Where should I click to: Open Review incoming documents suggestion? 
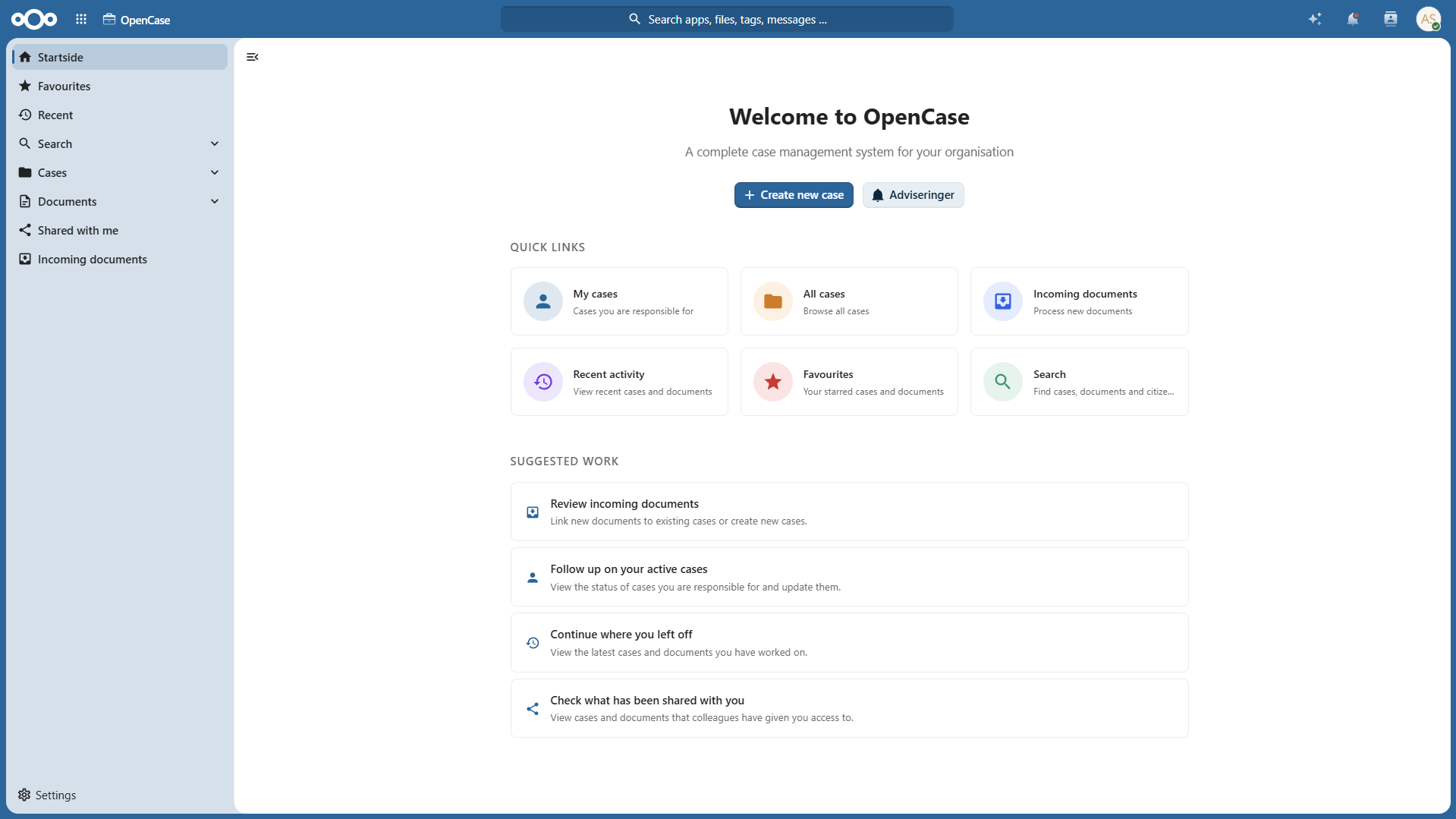(849, 512)
